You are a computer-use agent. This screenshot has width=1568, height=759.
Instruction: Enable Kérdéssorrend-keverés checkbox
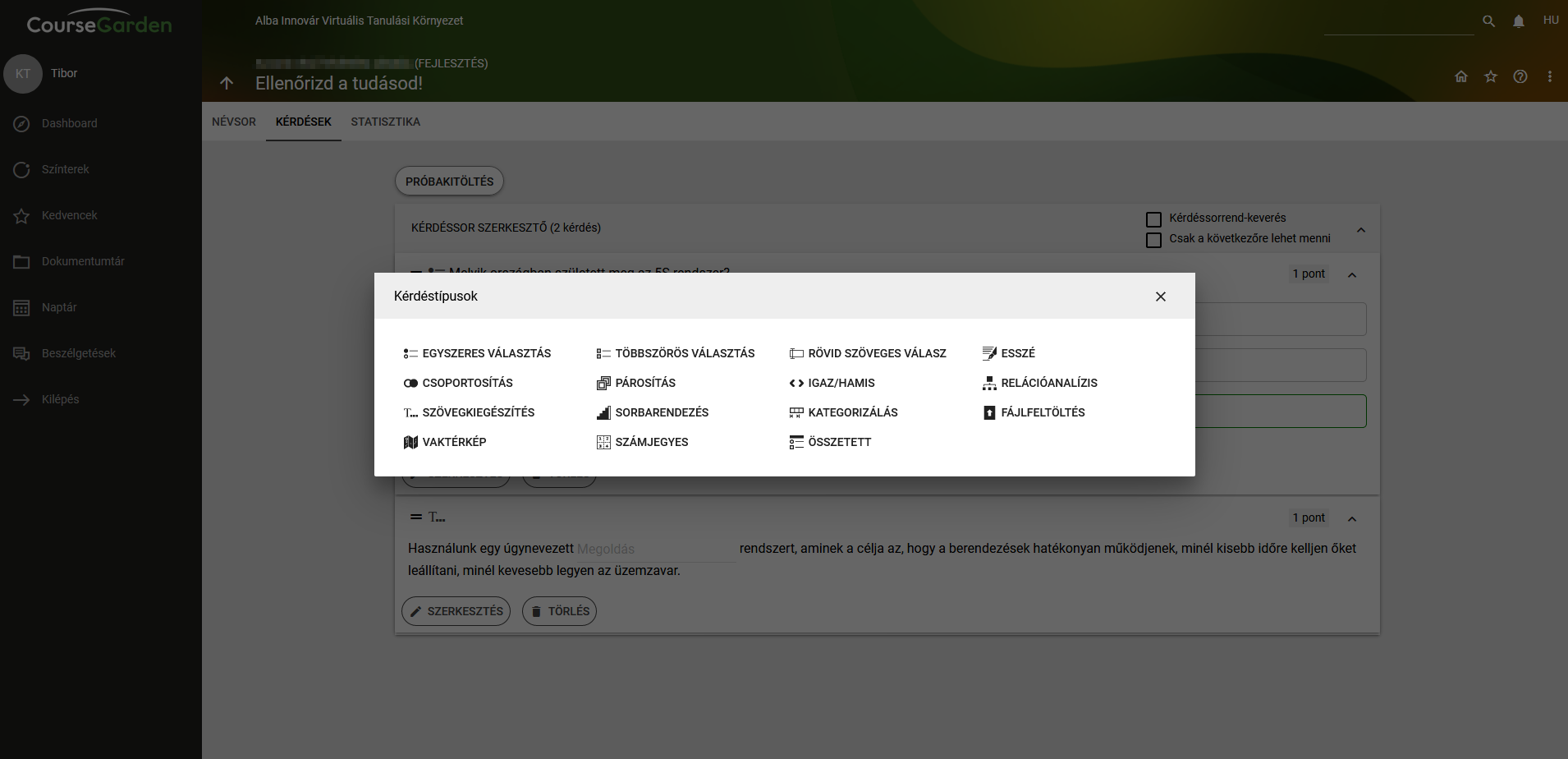point(1153,219)
